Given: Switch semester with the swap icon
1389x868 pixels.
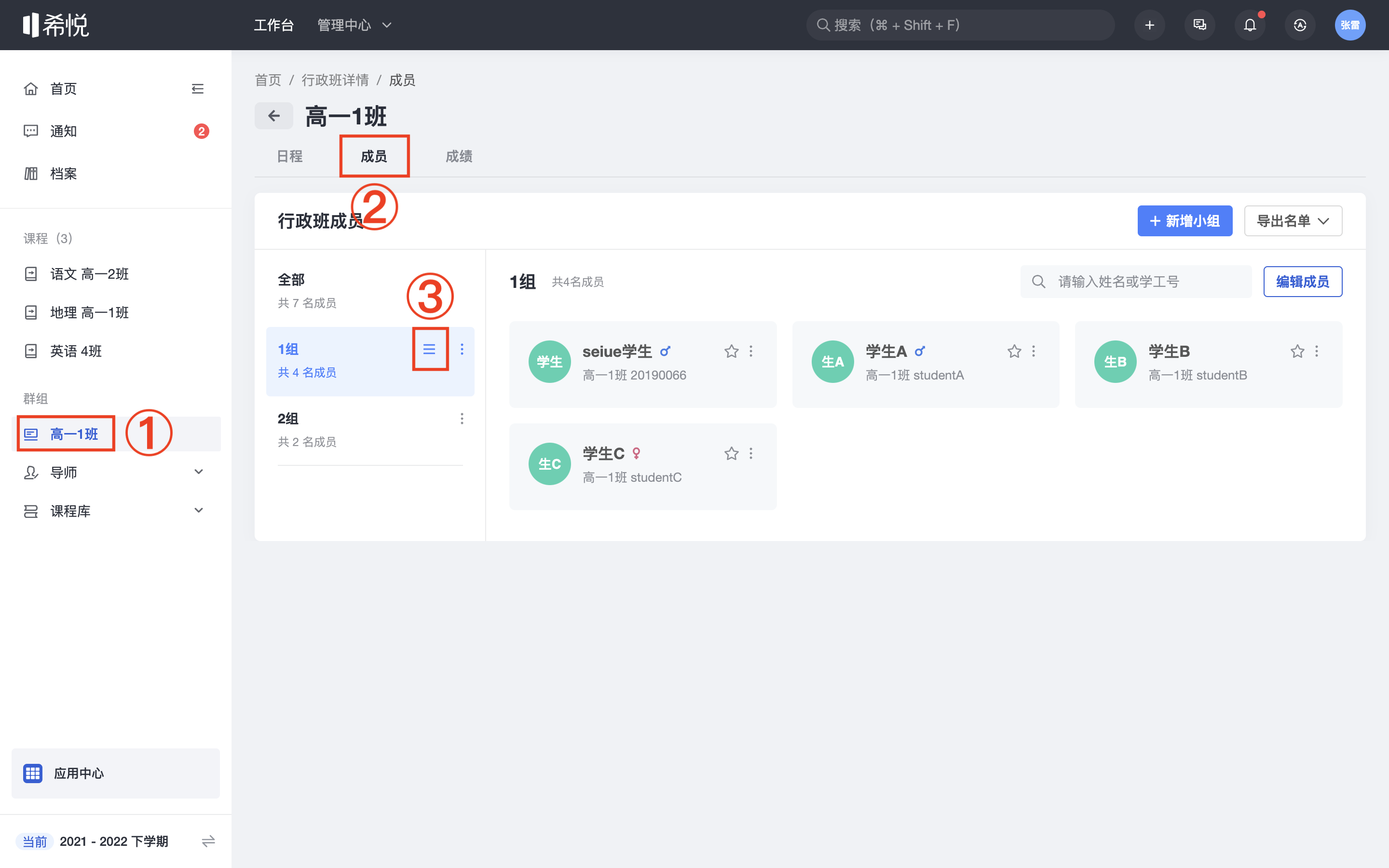Looking at the screenshot, I should tap(208, 841).
